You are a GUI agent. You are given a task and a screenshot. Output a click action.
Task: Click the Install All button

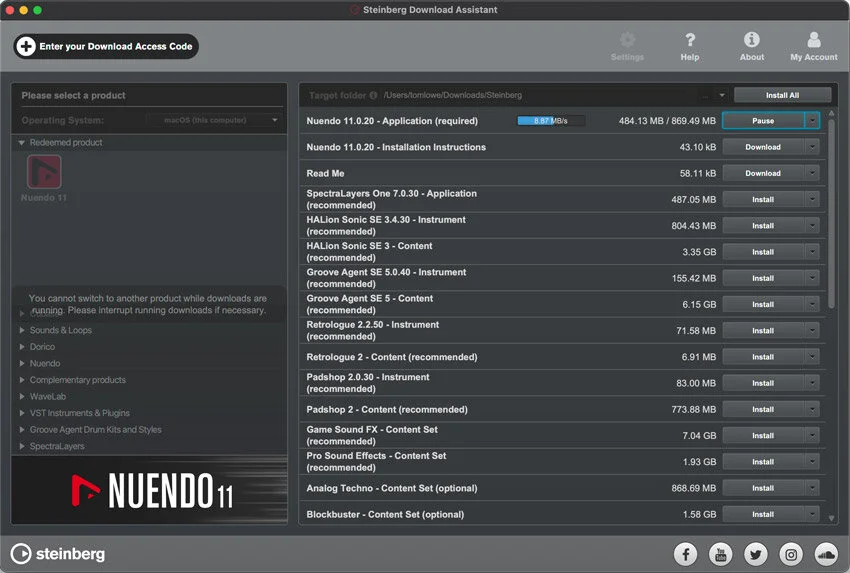(782, 95)
